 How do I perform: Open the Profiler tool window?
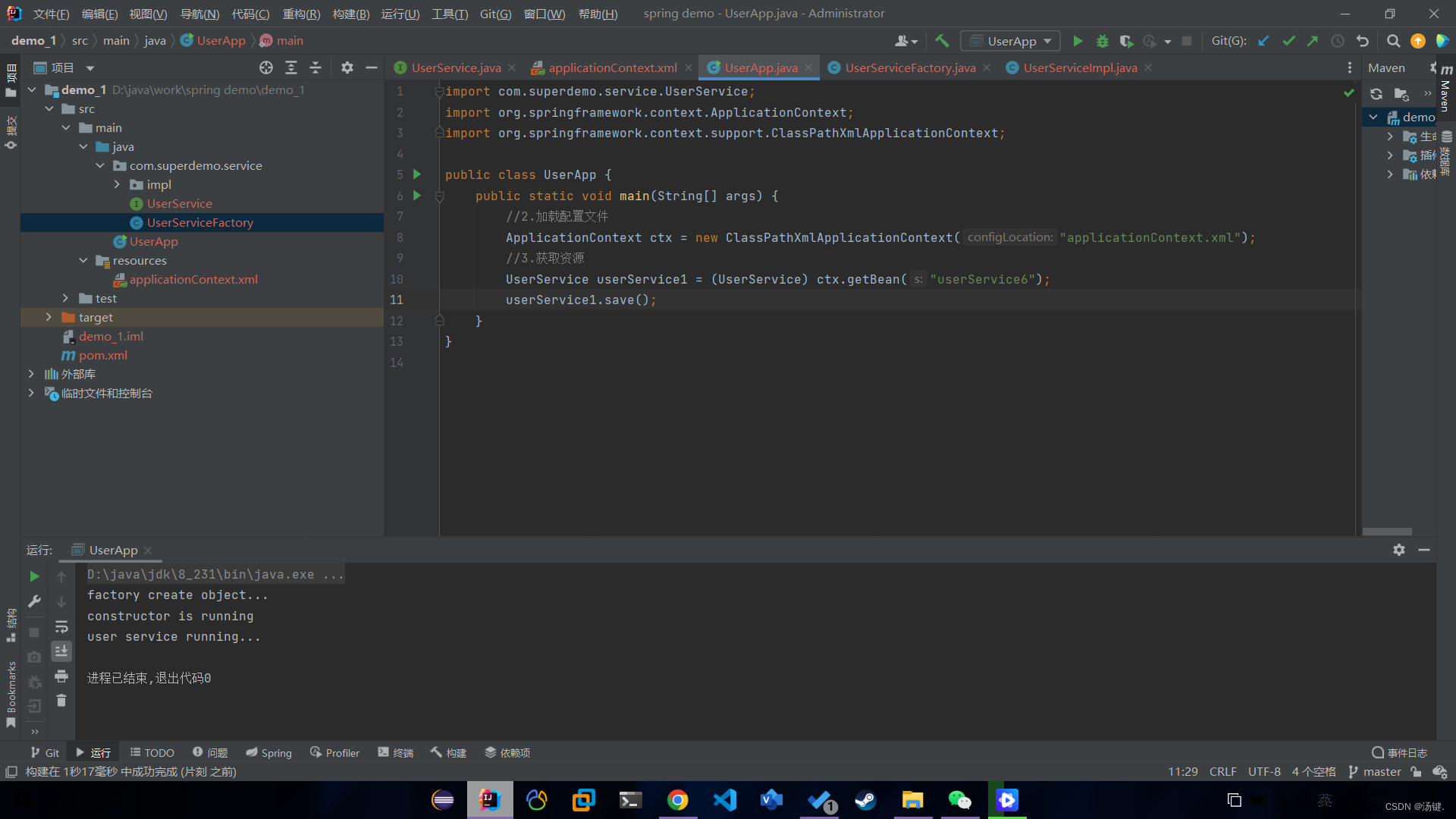(334, 753)
